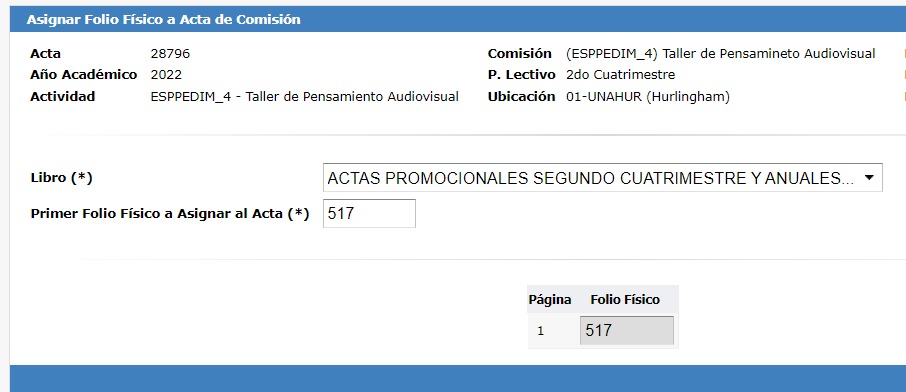Click the Libro (*) label

point(61,178)
